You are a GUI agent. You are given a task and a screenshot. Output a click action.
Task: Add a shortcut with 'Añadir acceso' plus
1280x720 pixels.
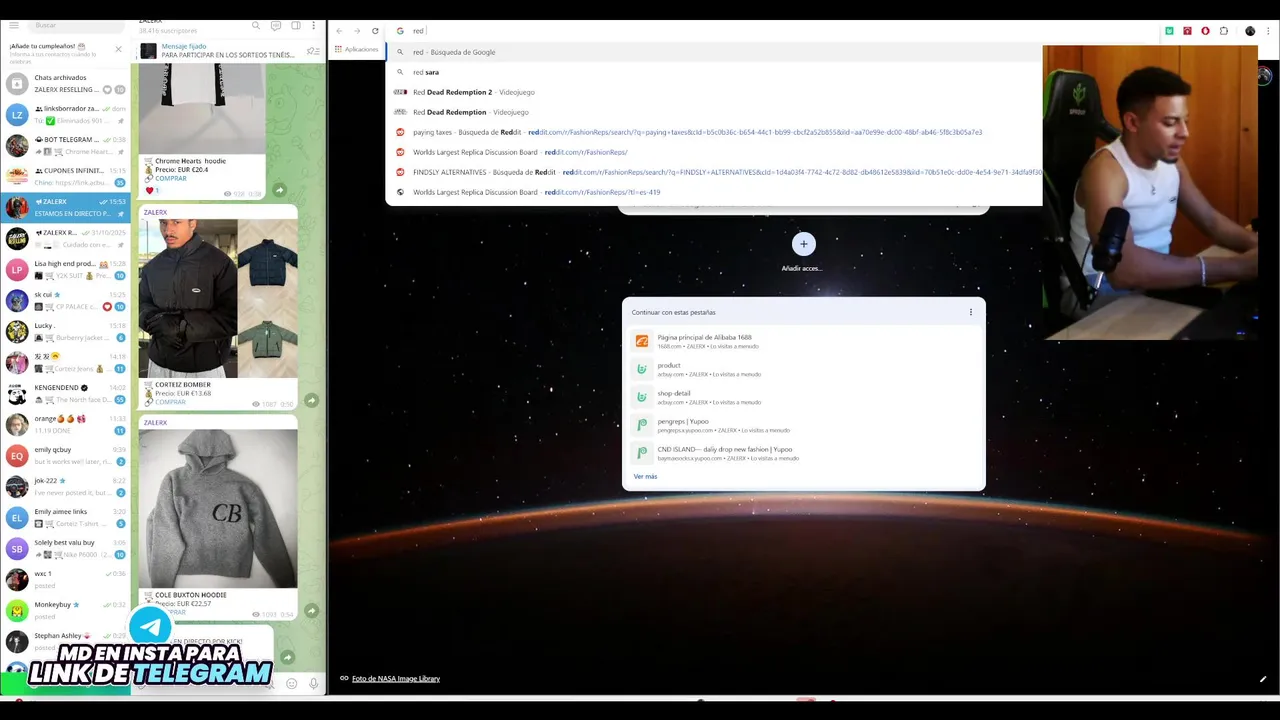click(803, 244)
